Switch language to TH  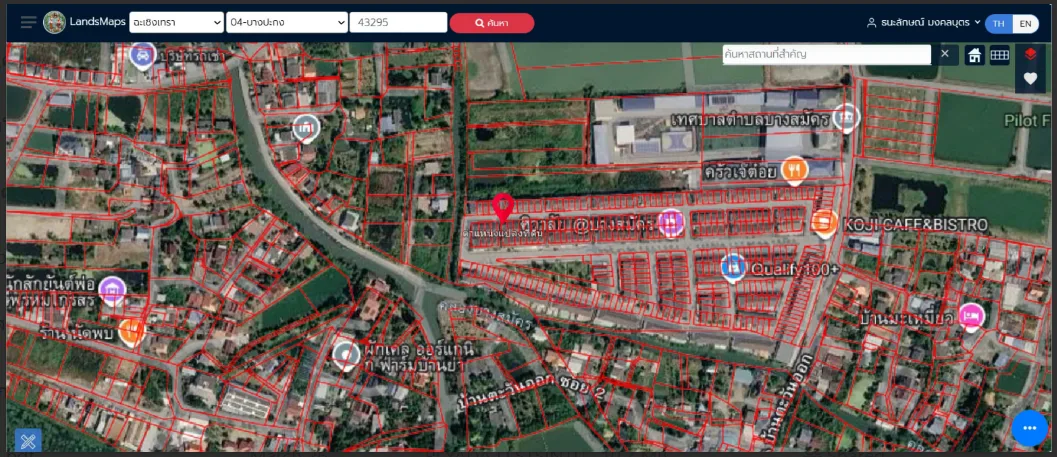pos(998,24)
